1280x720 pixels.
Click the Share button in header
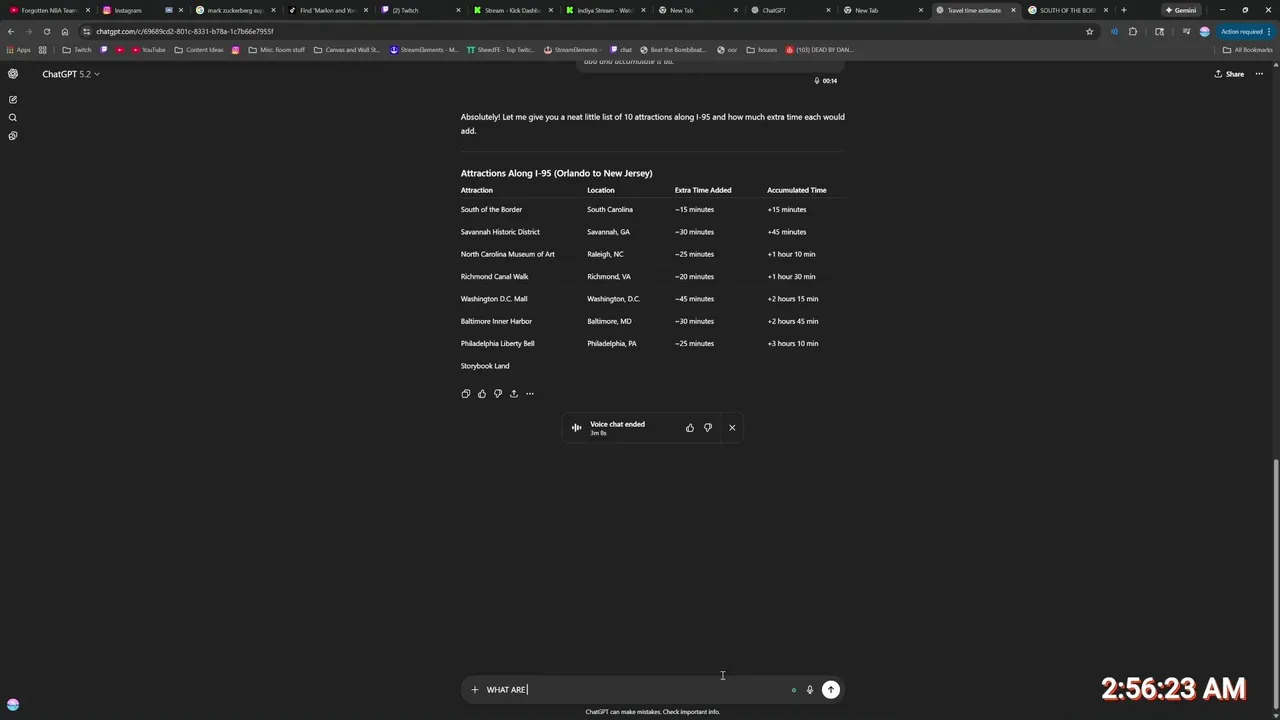tap(1229, 74)
